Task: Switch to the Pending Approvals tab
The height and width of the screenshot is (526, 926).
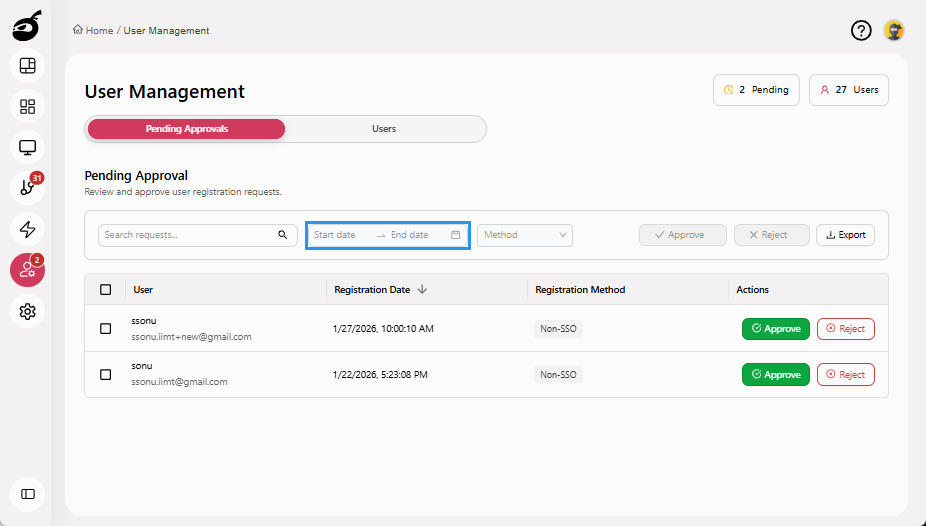Action: click(187, 129)
